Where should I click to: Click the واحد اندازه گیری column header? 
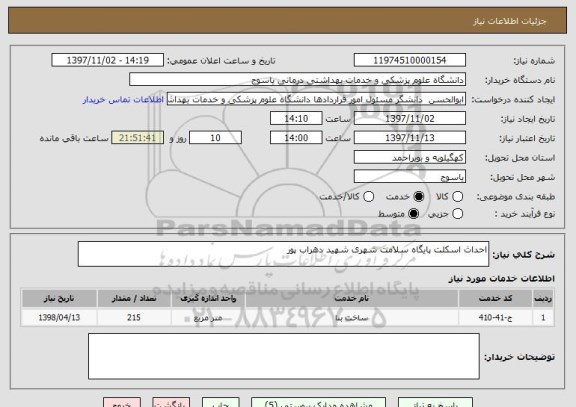208,298
